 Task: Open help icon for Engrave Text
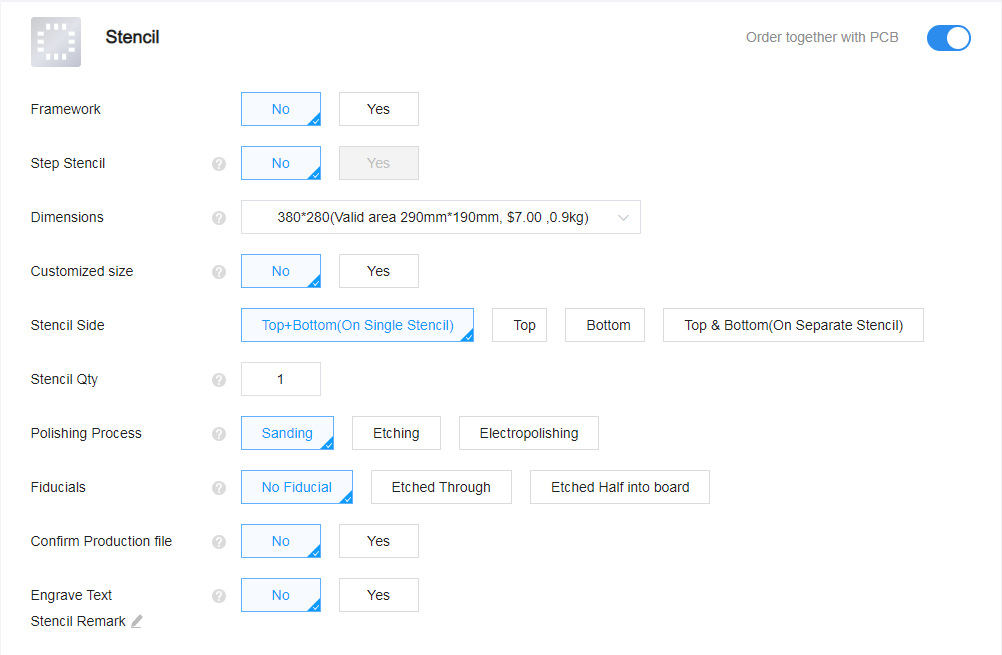(219, 596)
